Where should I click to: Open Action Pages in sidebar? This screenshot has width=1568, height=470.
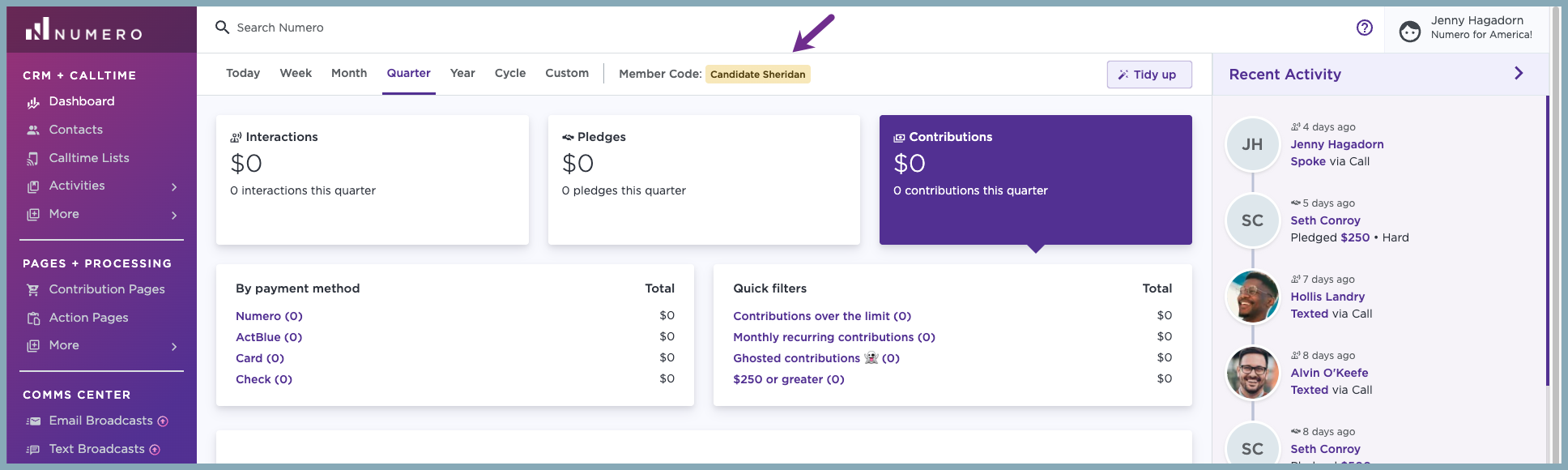(x=88, y=318)
